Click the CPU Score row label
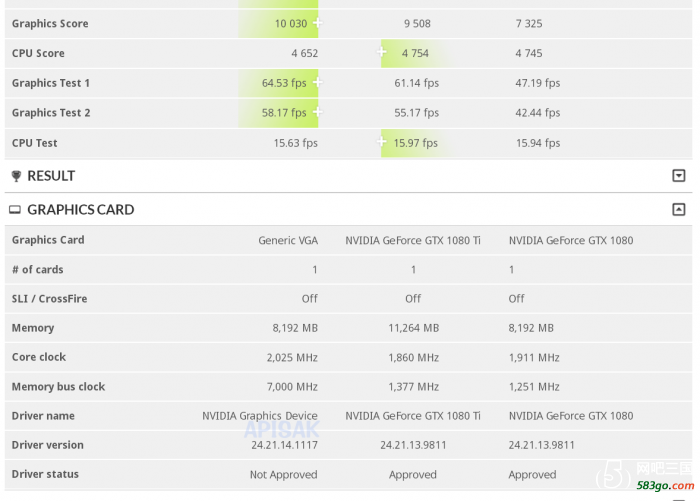 click(38, 53)
